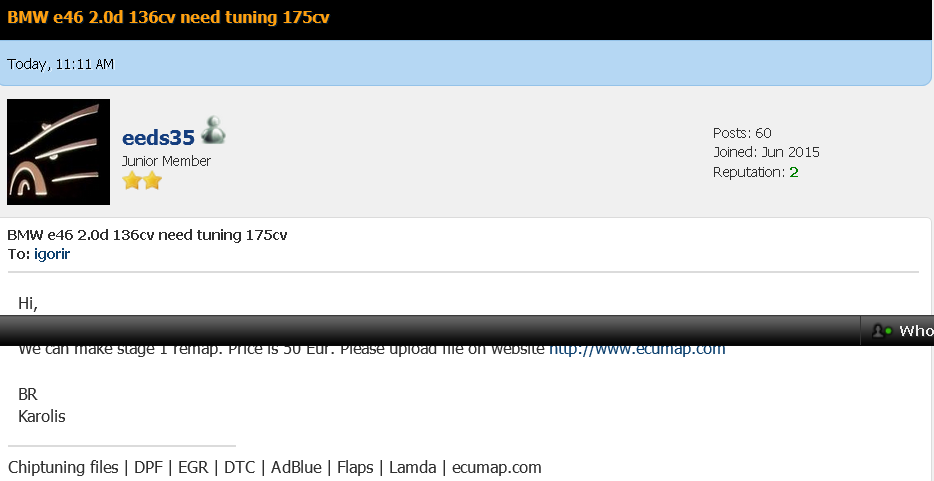Open the eeds35 profile link
This screenshot has height=481, width=934.
click(x=158, y=138)
